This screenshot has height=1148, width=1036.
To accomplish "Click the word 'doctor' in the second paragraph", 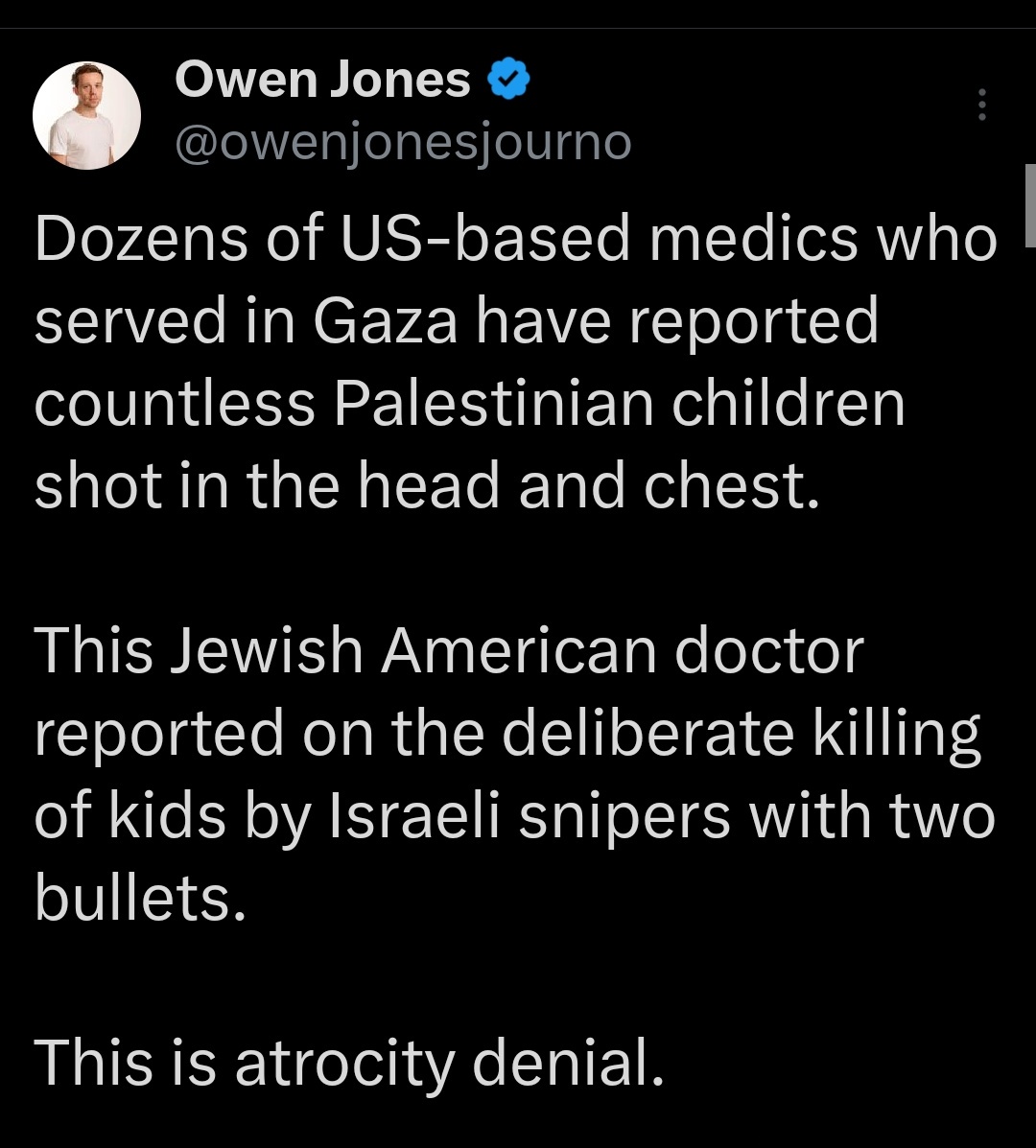I will (x=768, y=651).
